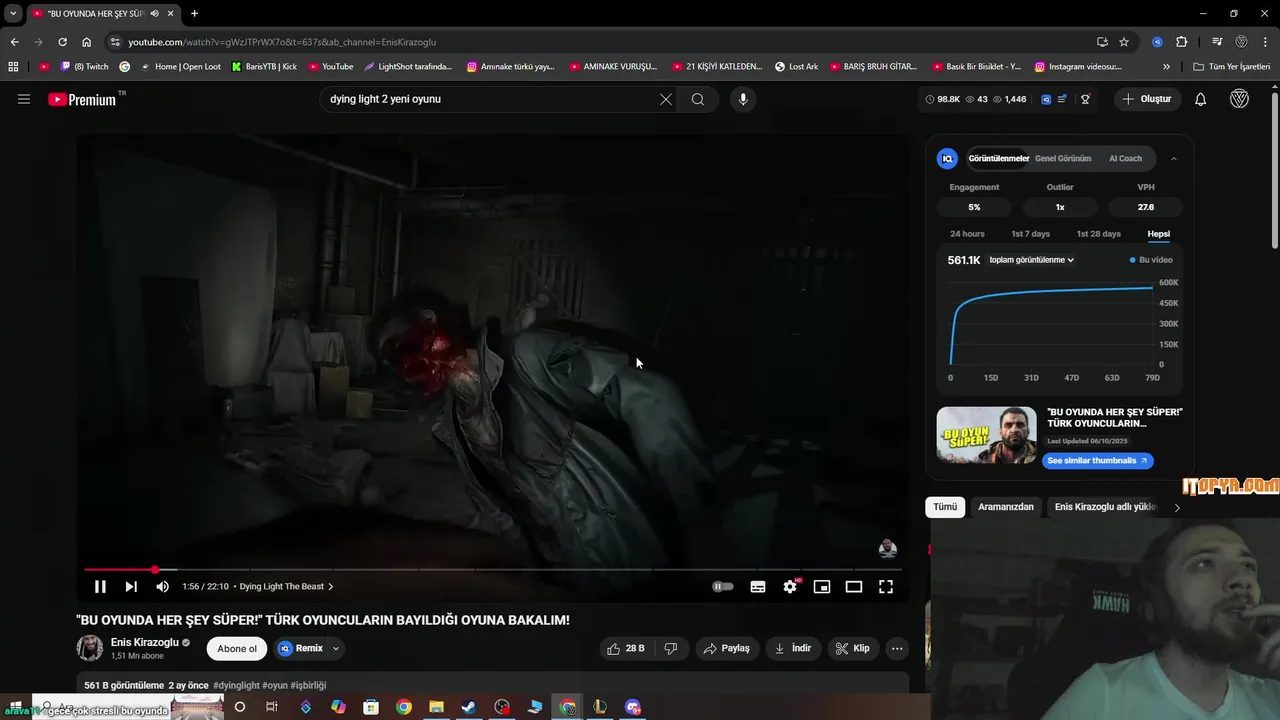
Task: Open more actions three-dot menu
Action: (897, 648)
